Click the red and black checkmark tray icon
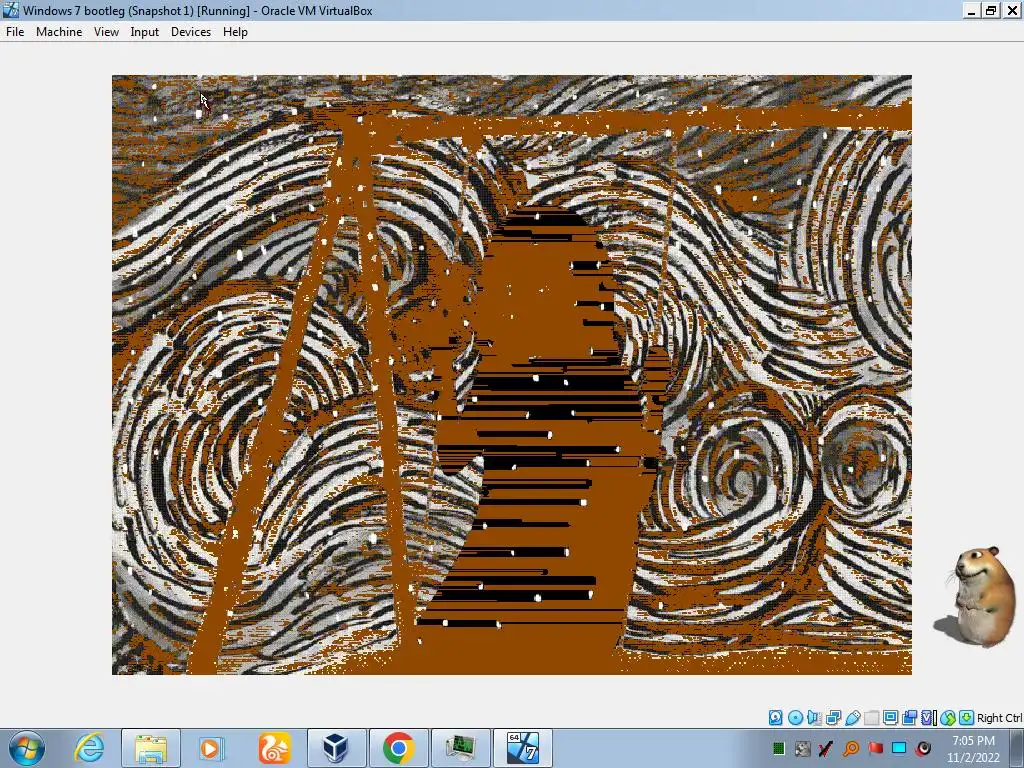Viewport: 1024px width, 768px height. [826, 748]
